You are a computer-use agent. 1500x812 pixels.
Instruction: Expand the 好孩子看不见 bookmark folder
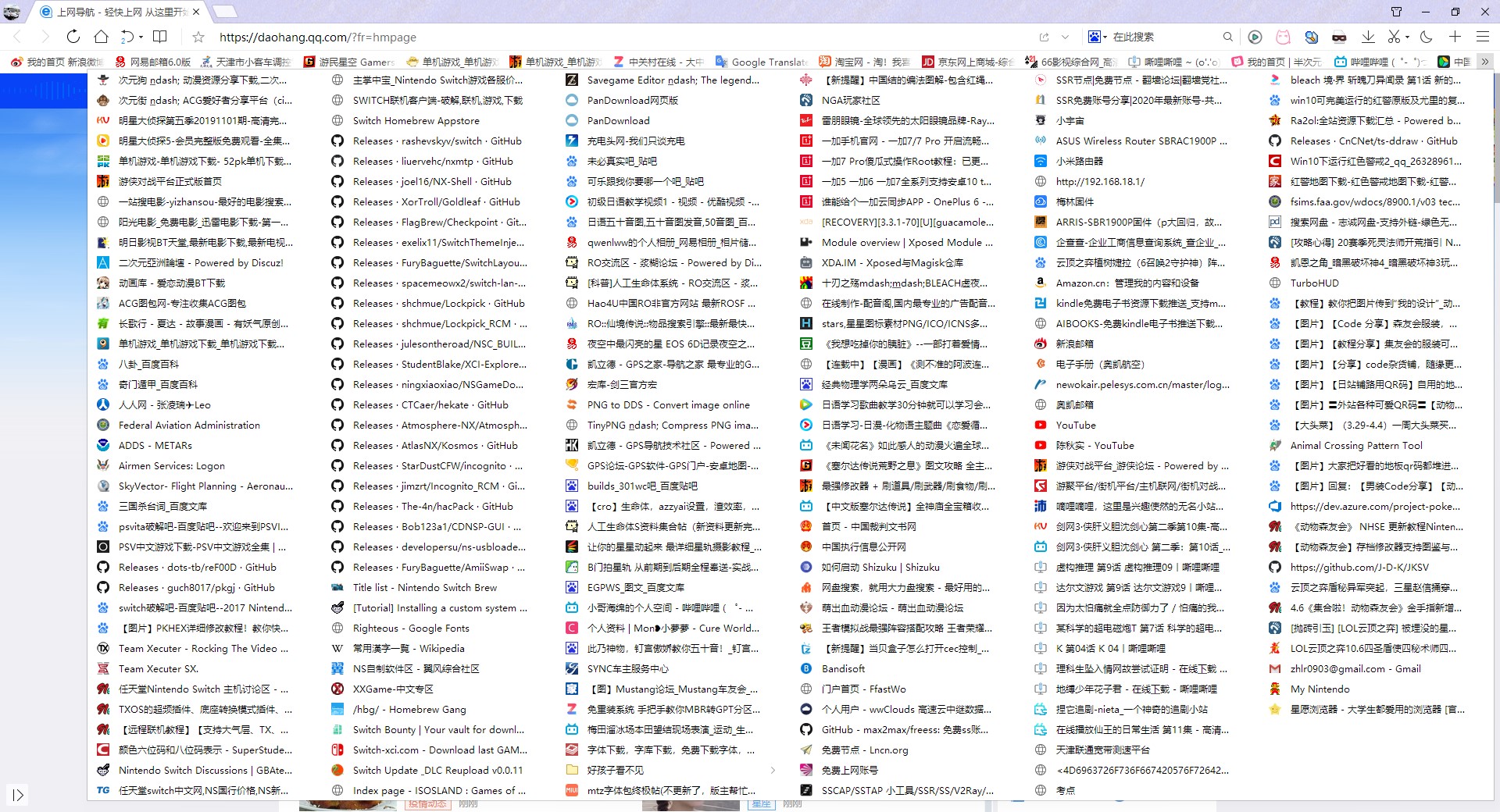pyautogui.click(x=672, y=770)
